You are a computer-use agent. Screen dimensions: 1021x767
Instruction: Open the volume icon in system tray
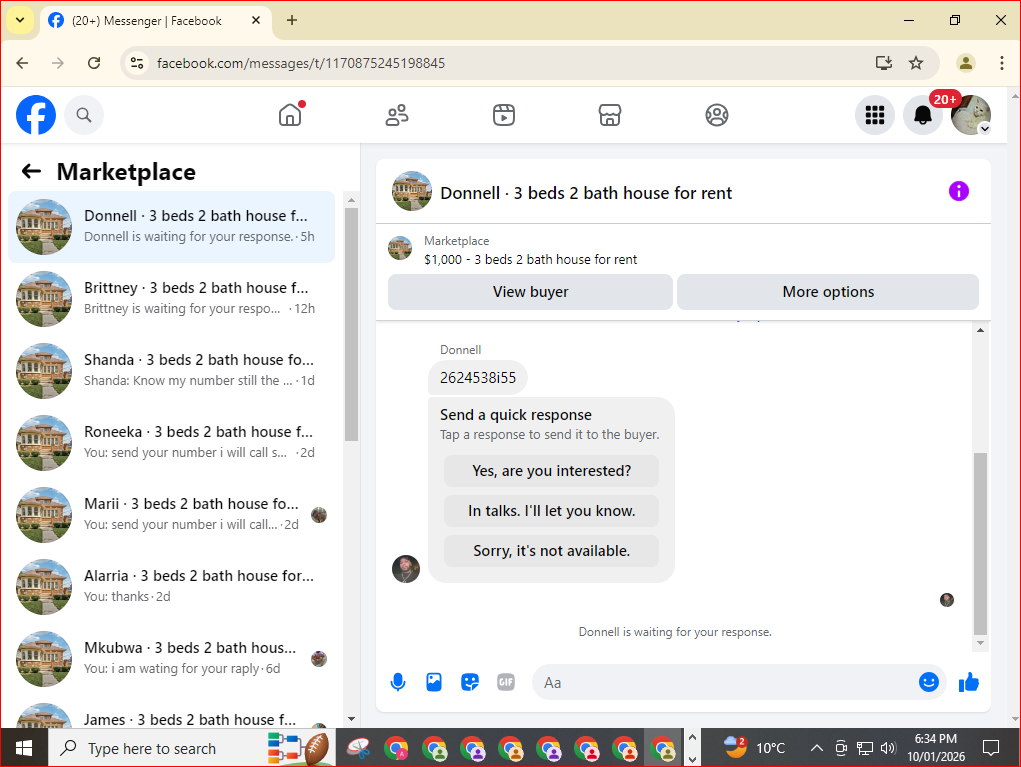(x=888, y=748)
